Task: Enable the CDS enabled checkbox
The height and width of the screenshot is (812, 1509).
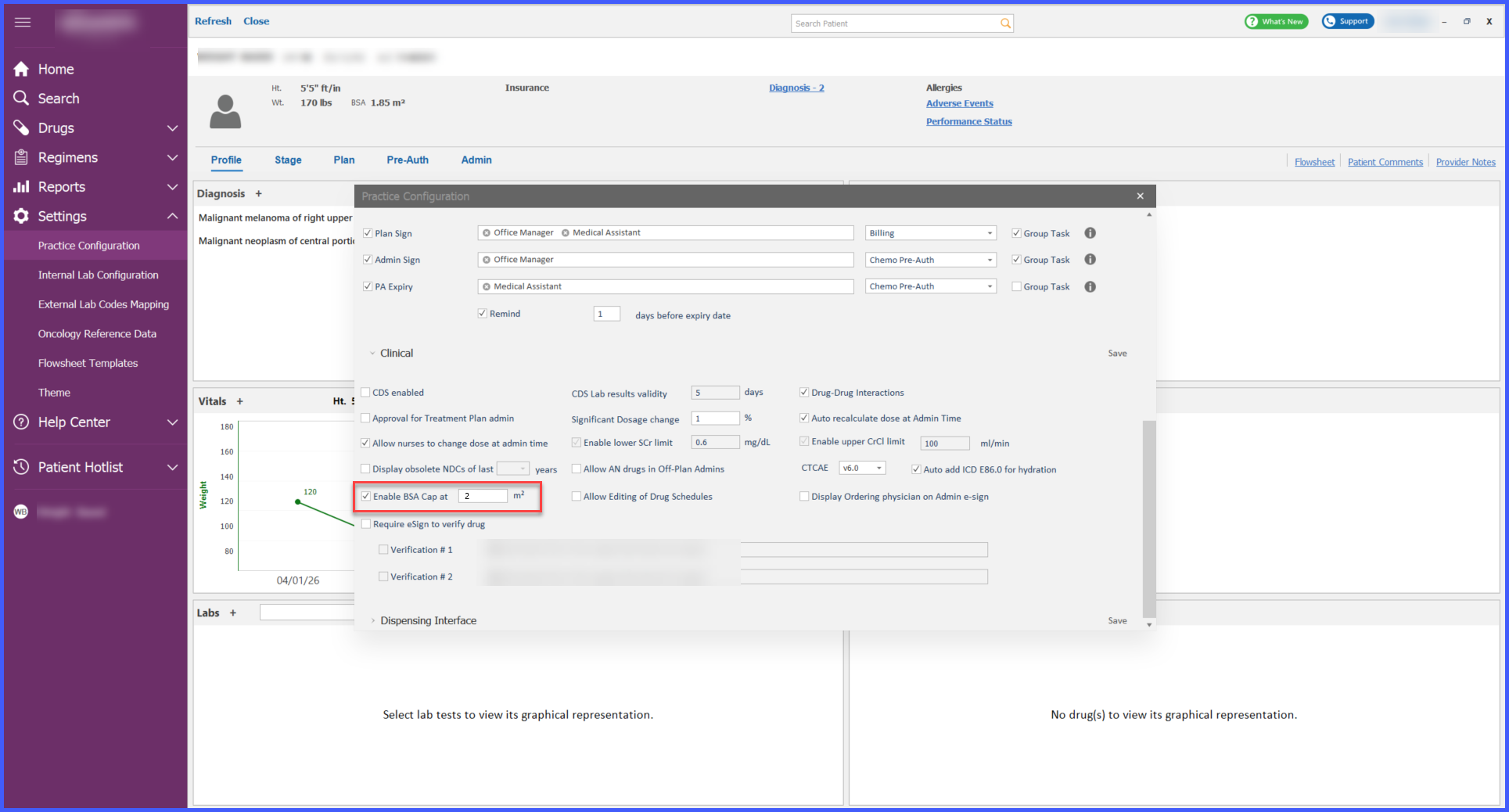Action: click(x=365, y=393)
